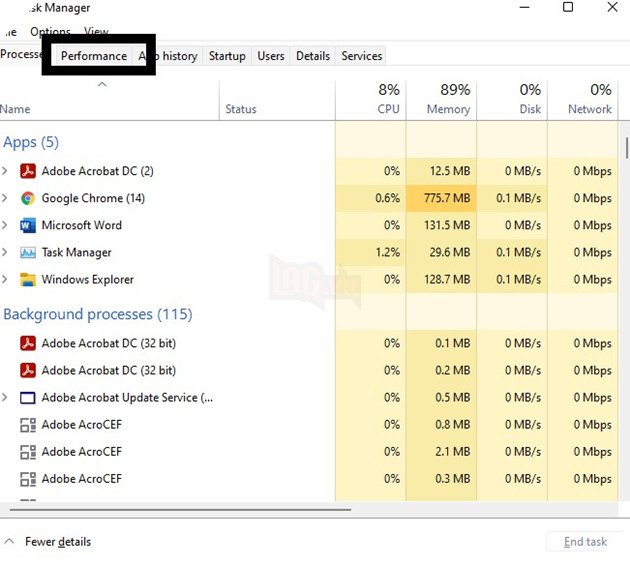This screenshot has height=565, width=630.
Task: Switch to the Users tab
Action: coord(271,55)
